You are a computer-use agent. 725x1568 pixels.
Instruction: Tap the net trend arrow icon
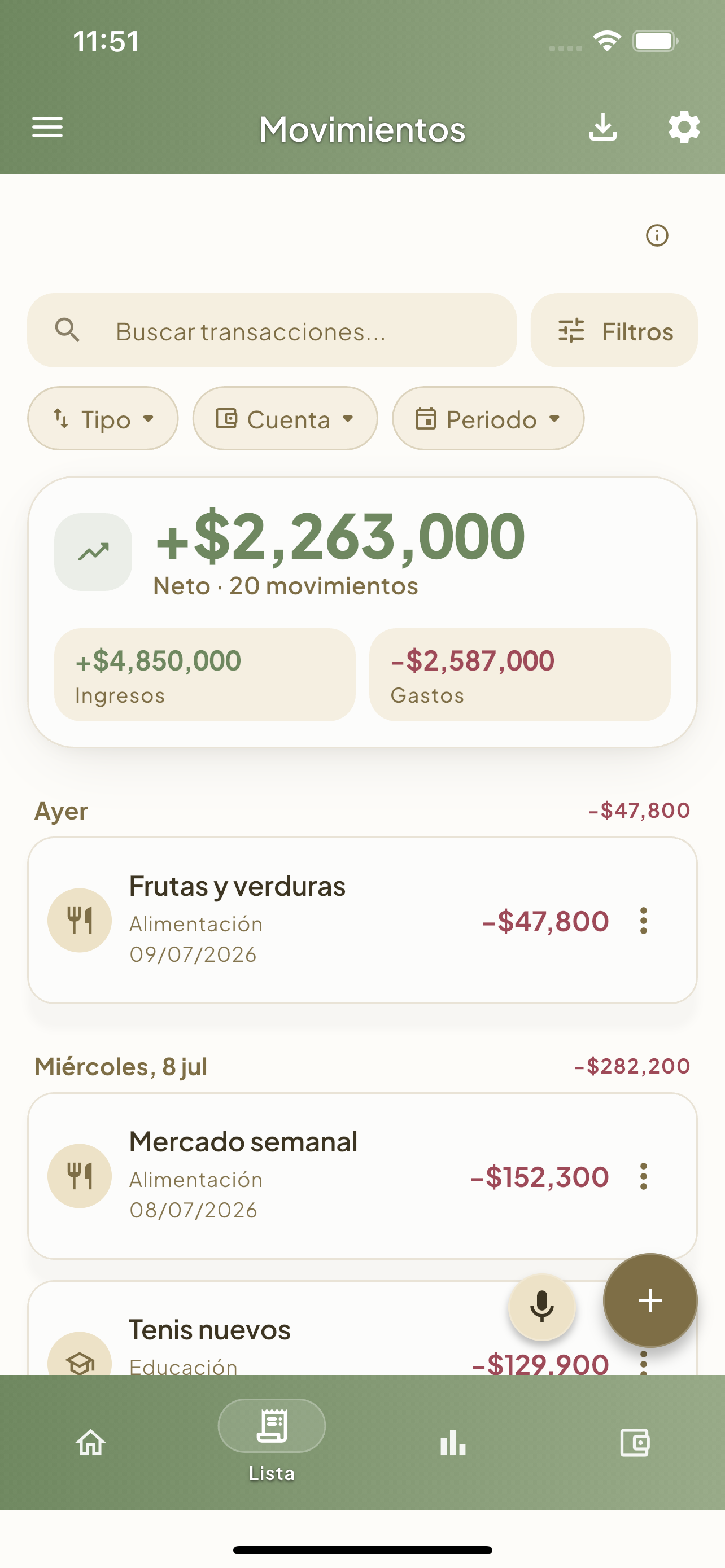click(x=93, y=551)
